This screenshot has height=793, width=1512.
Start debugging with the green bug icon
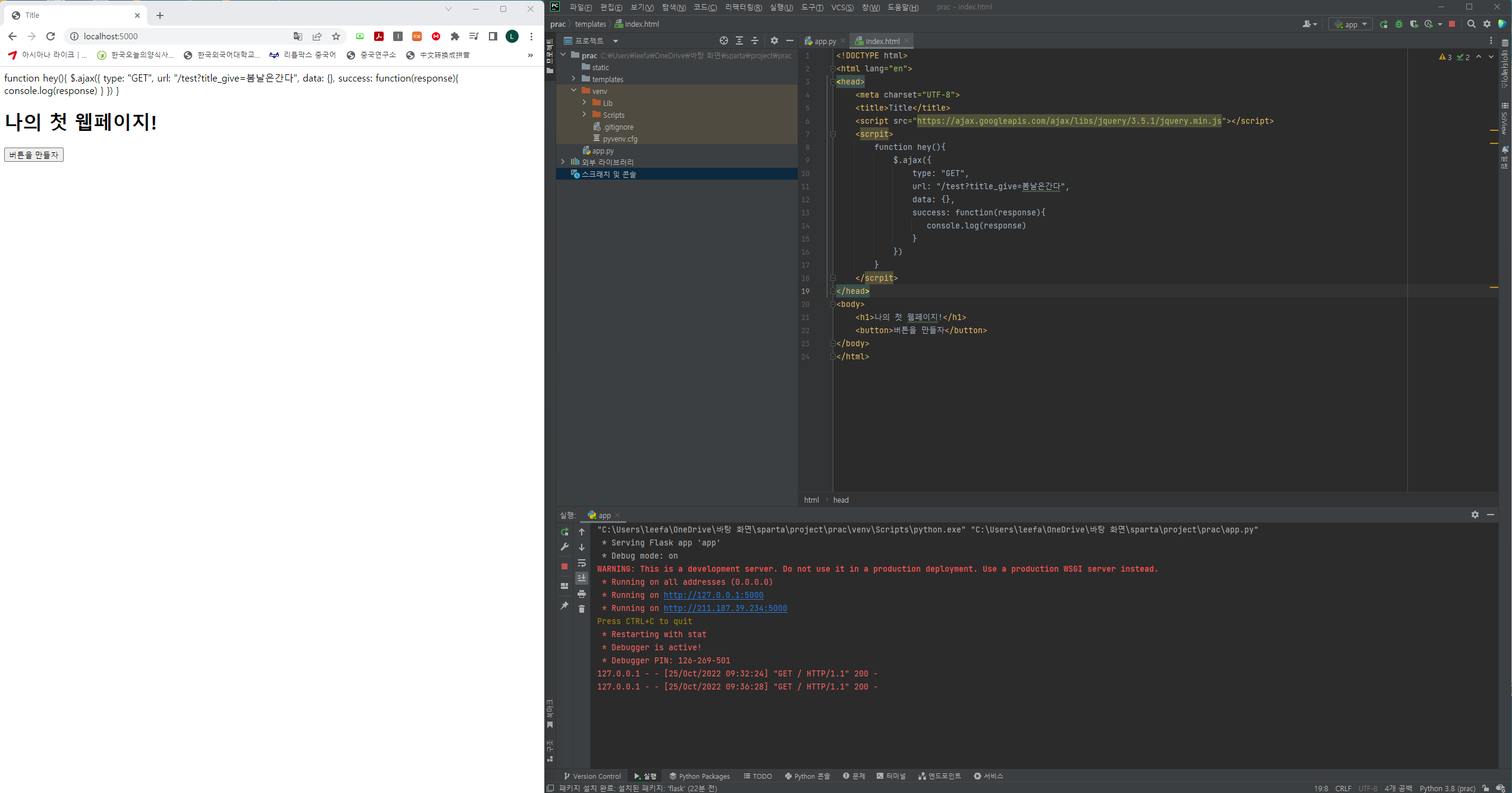1399,24
